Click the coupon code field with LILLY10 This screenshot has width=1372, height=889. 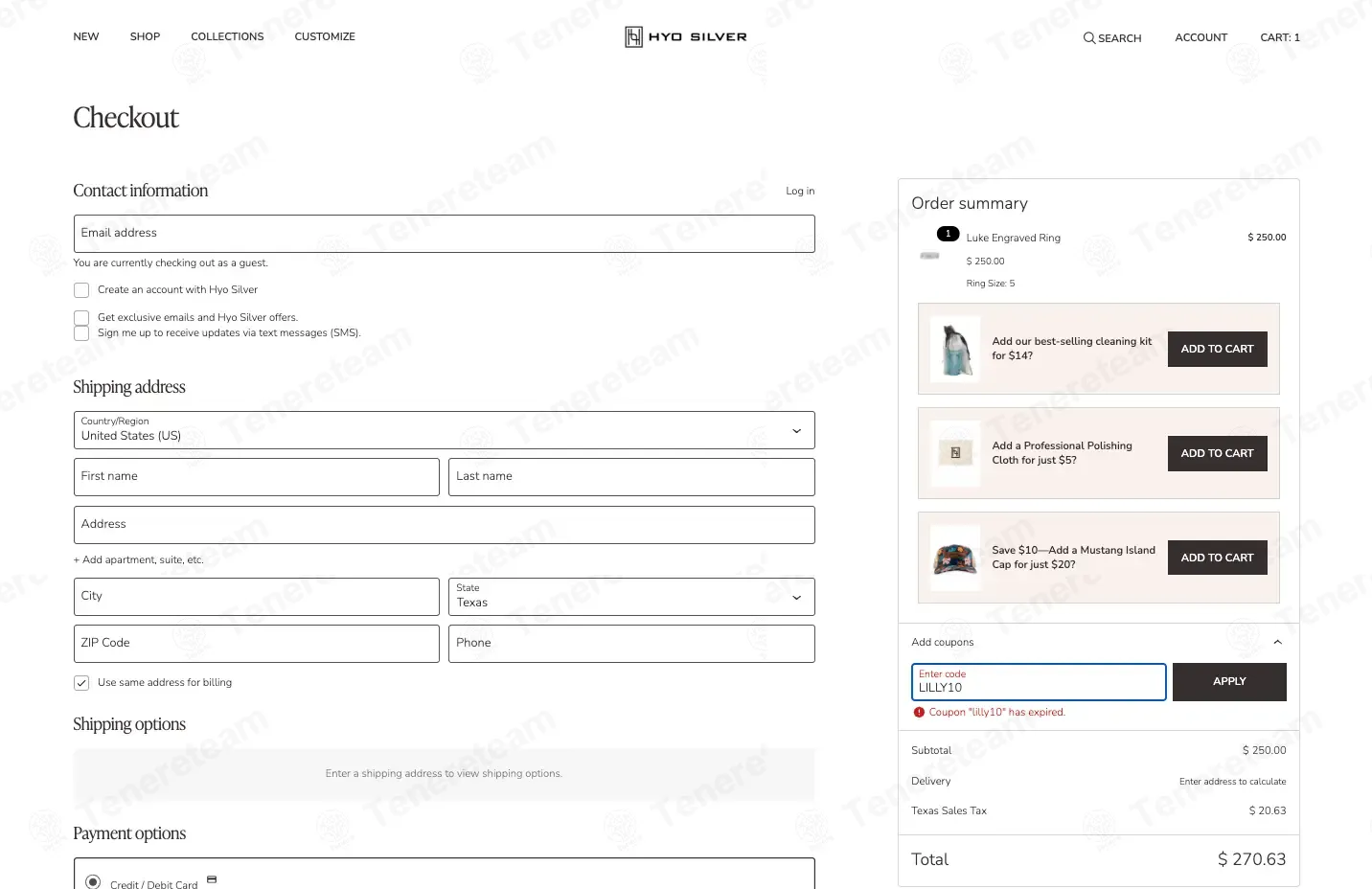pyautogui.click(x=1039, y=682)
